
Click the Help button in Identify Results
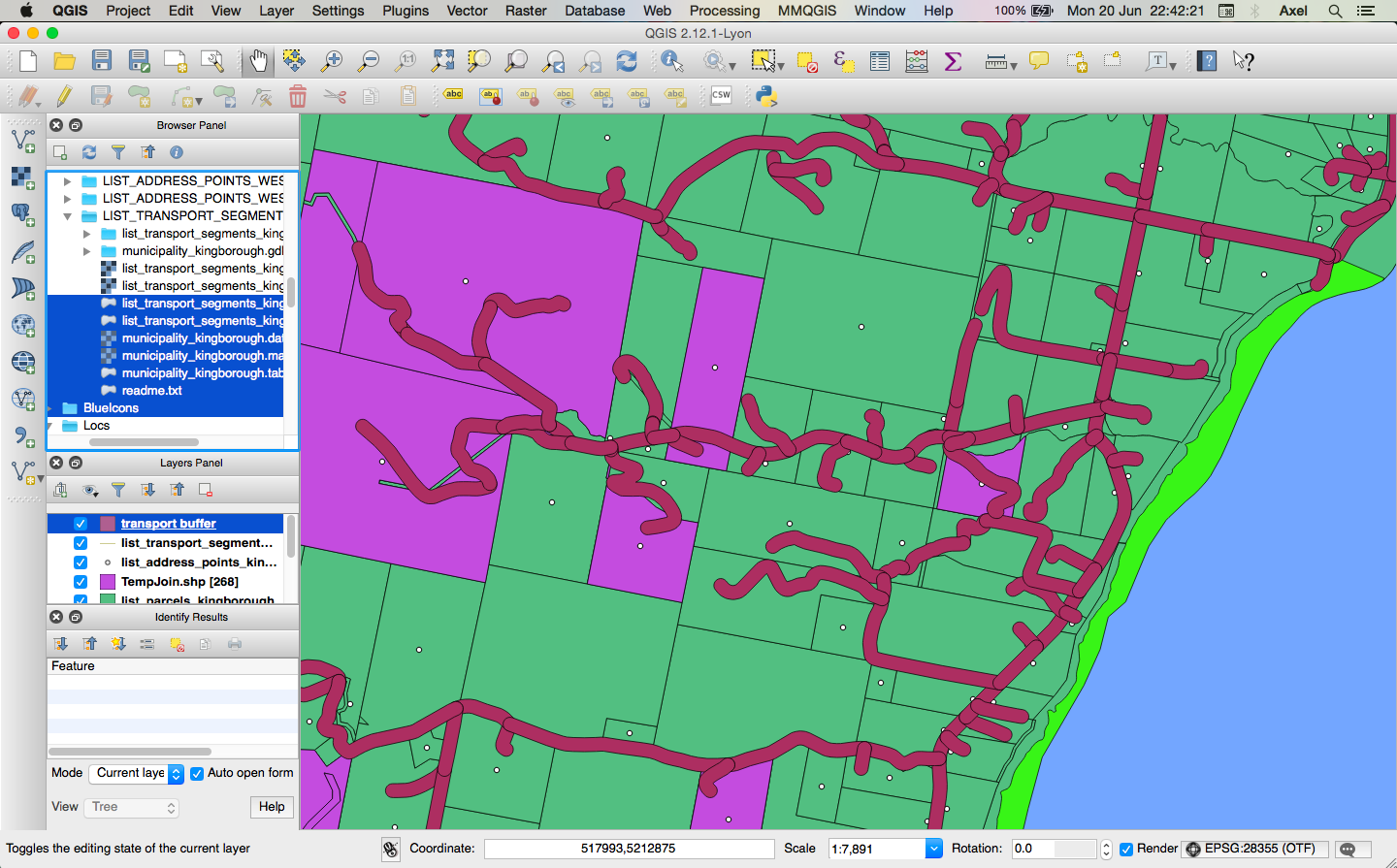(x=272, y=807)
